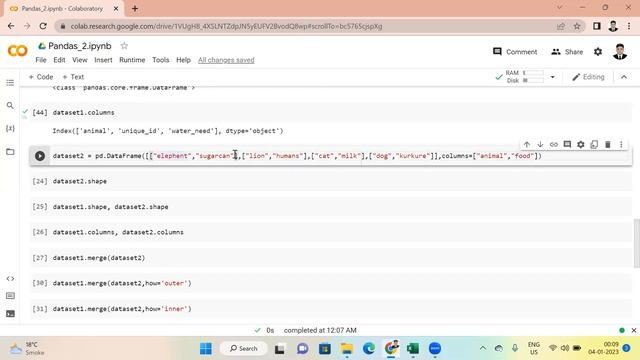Open a new browser tab
640x360 pixels.
coord(135,8)
